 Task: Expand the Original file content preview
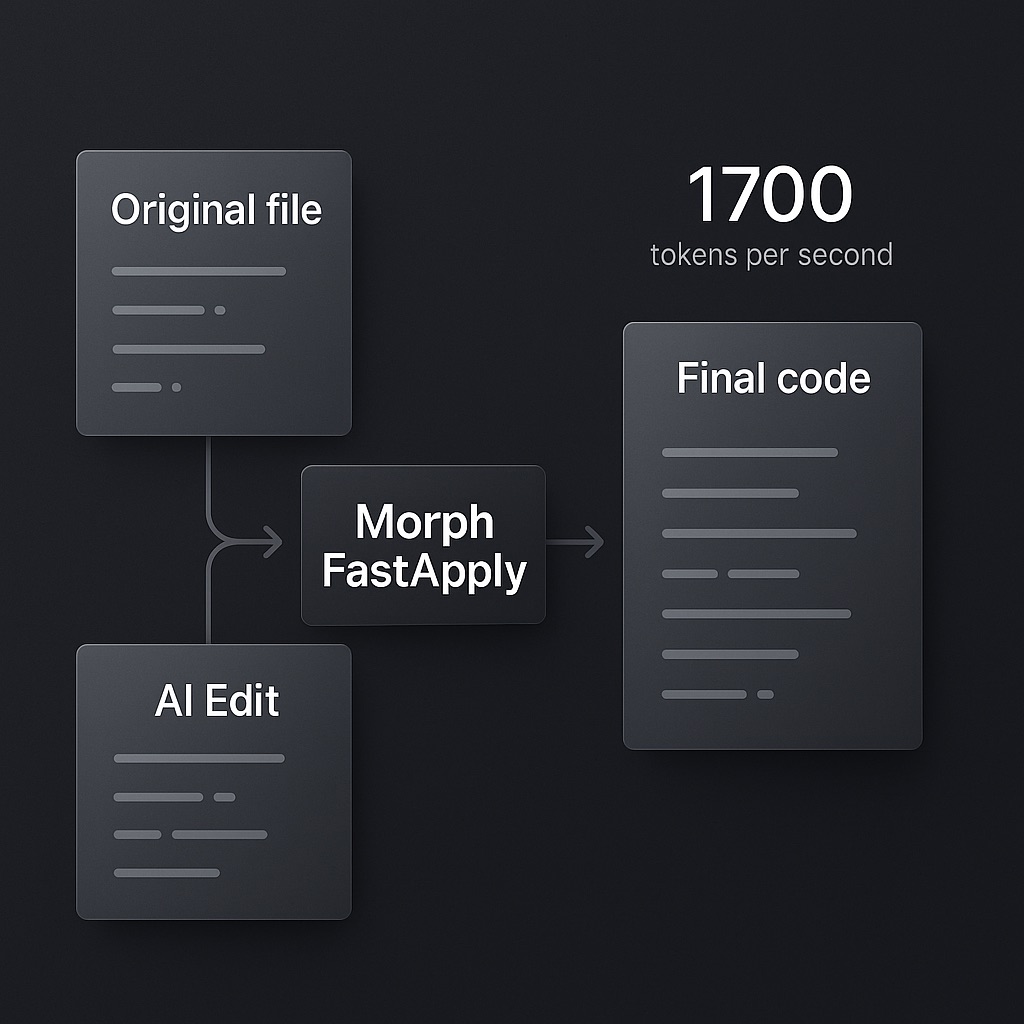point(213,330)
